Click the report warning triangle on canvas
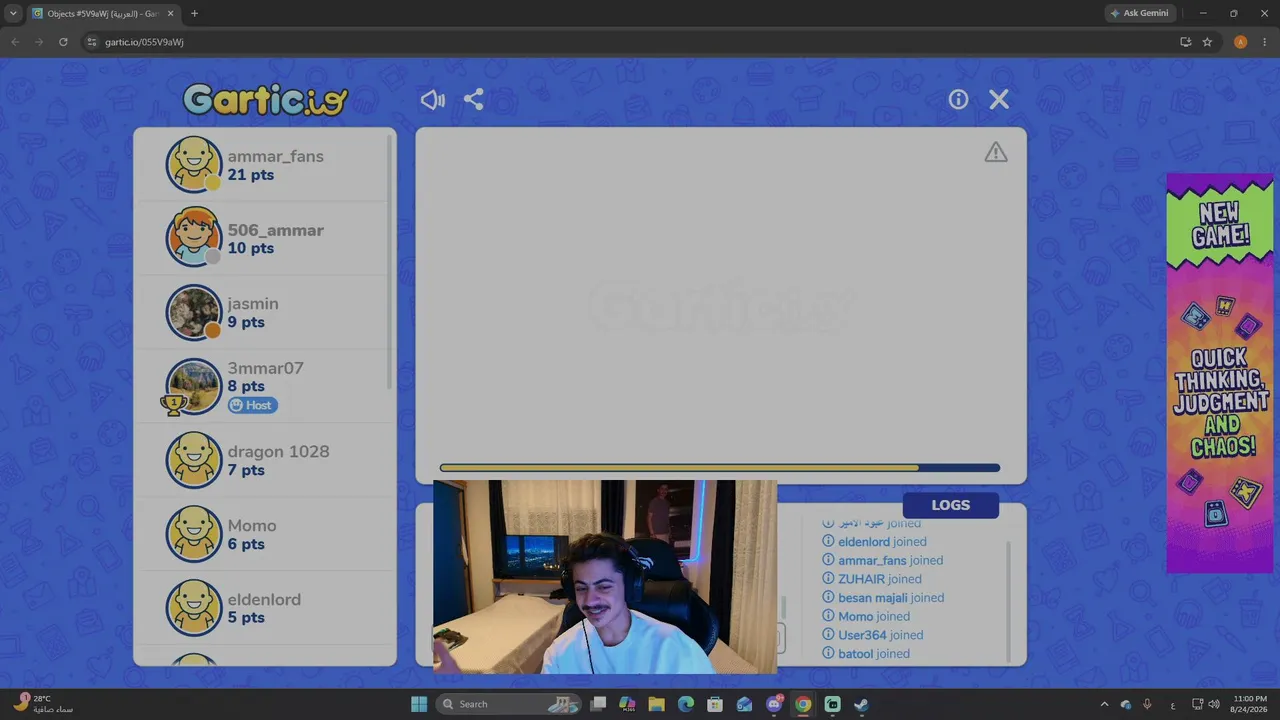Image resolution: width=1280 pixels, height=720 pixels. pos(995,152)
